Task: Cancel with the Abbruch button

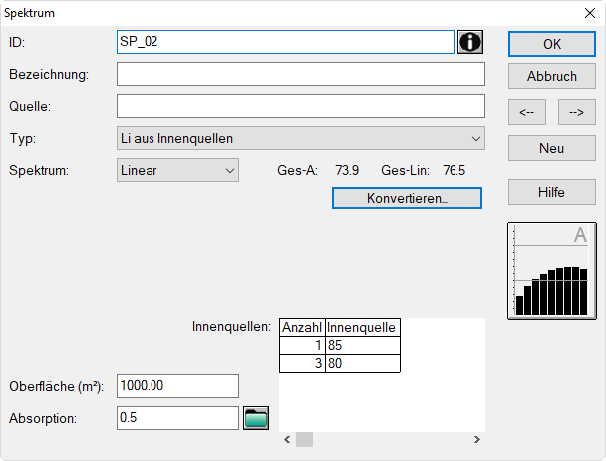Action: pos(552,76)
